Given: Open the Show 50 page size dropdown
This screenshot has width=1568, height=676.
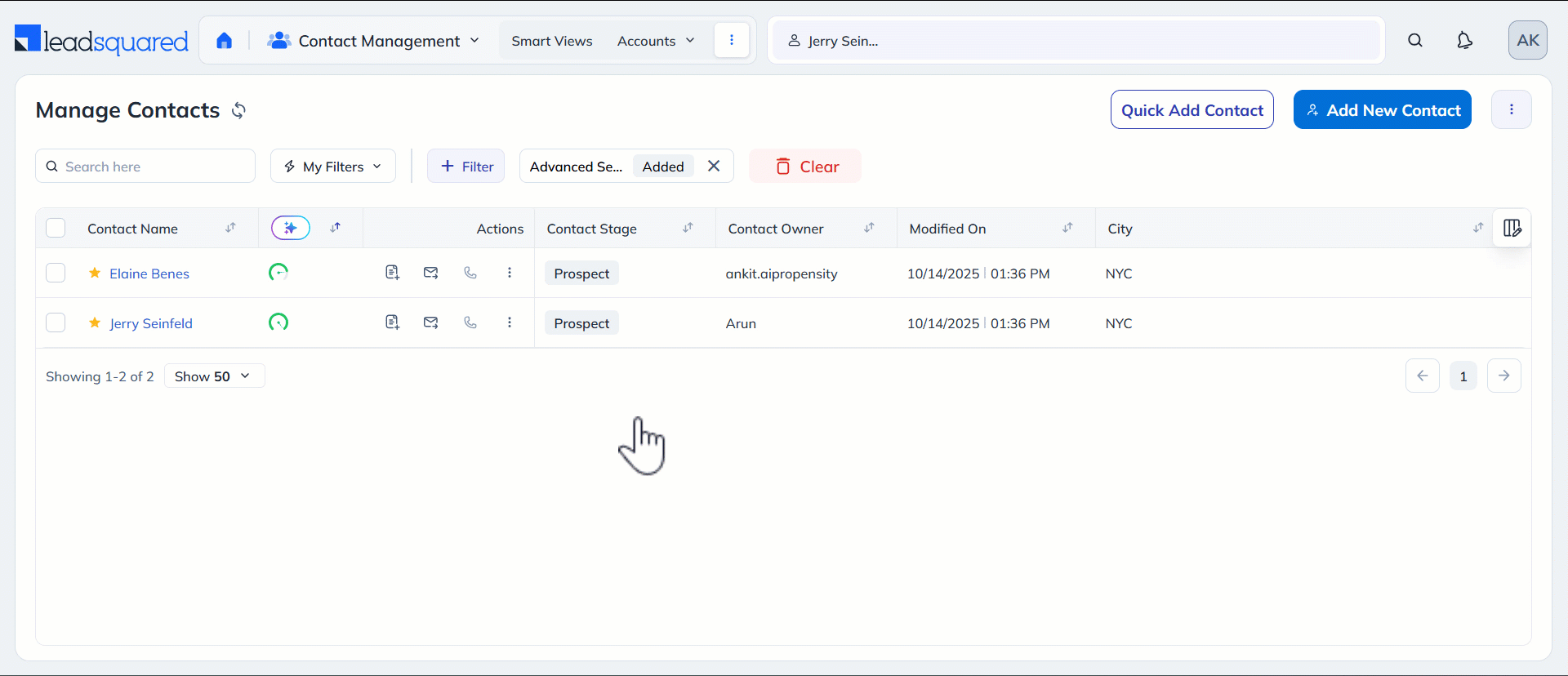Looking at the screenshot, I should (214, 376).
